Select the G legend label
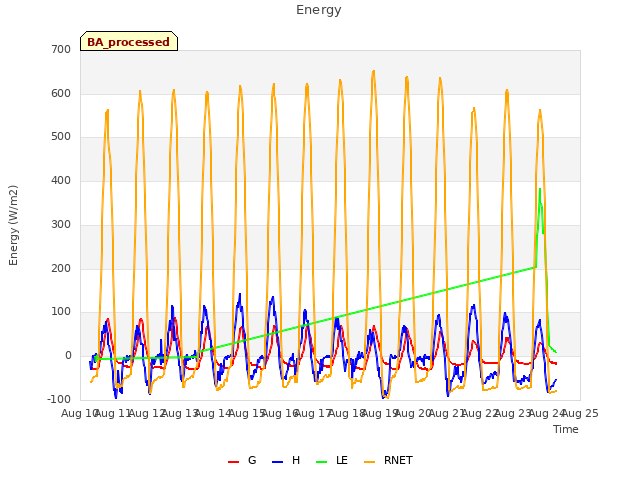Screen dimensions: 640x480 click(252, 460)
